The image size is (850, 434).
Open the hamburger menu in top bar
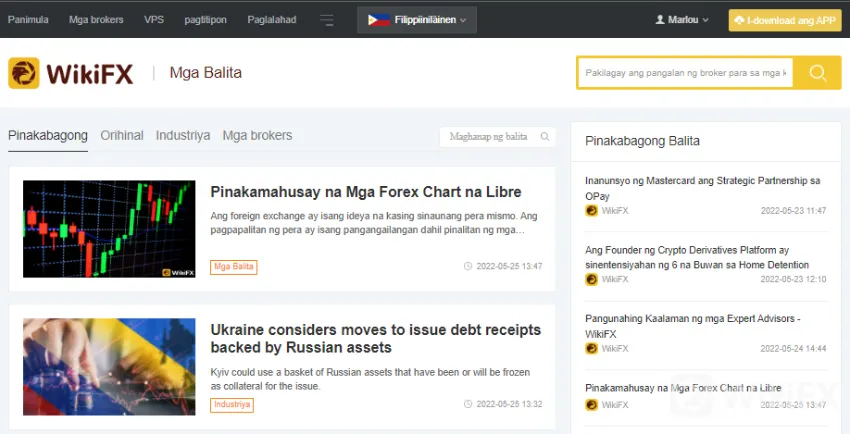[327, 20]
